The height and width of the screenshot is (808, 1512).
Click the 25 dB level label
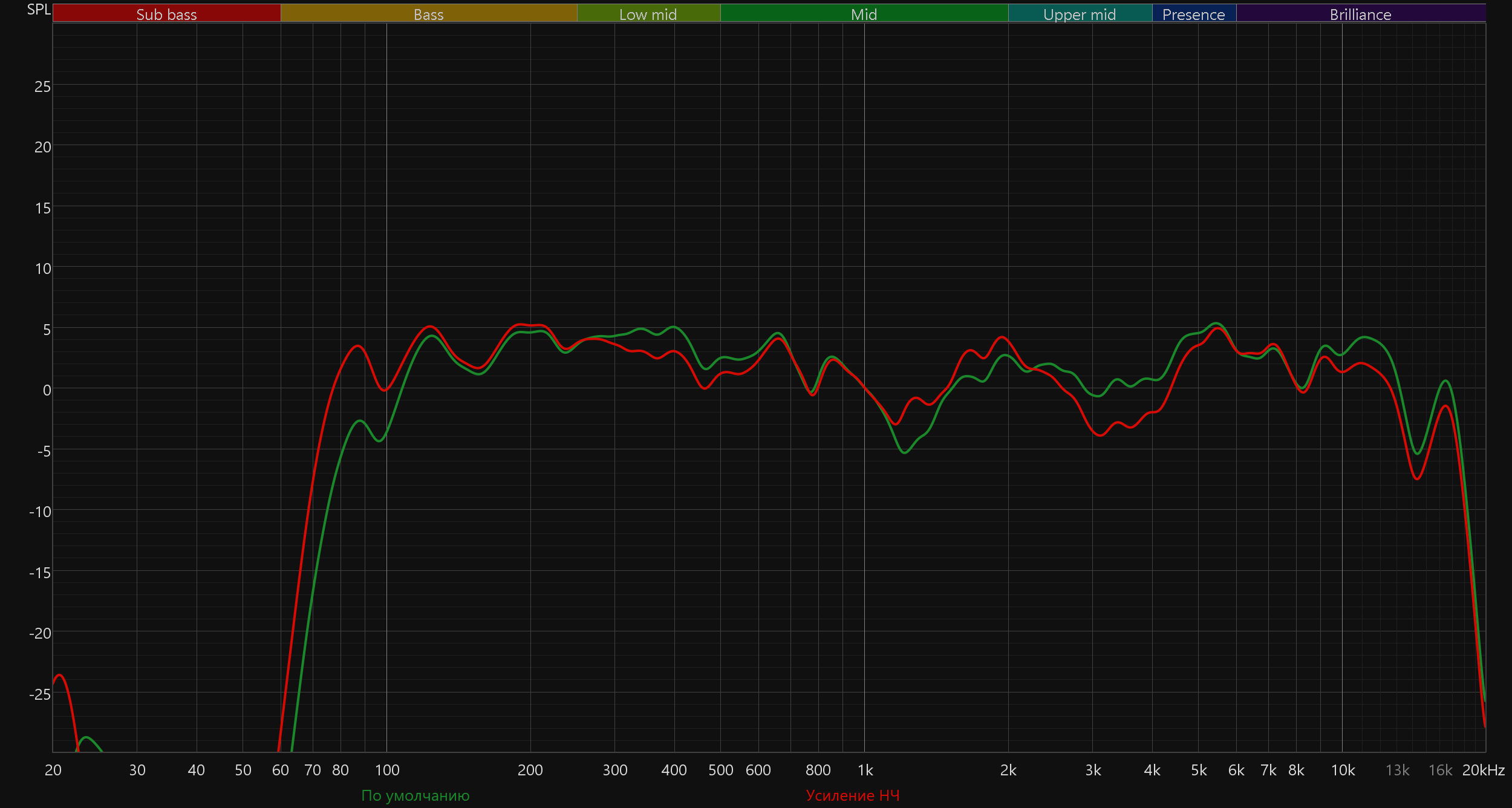pyautogui.click(x=42, y=86)
